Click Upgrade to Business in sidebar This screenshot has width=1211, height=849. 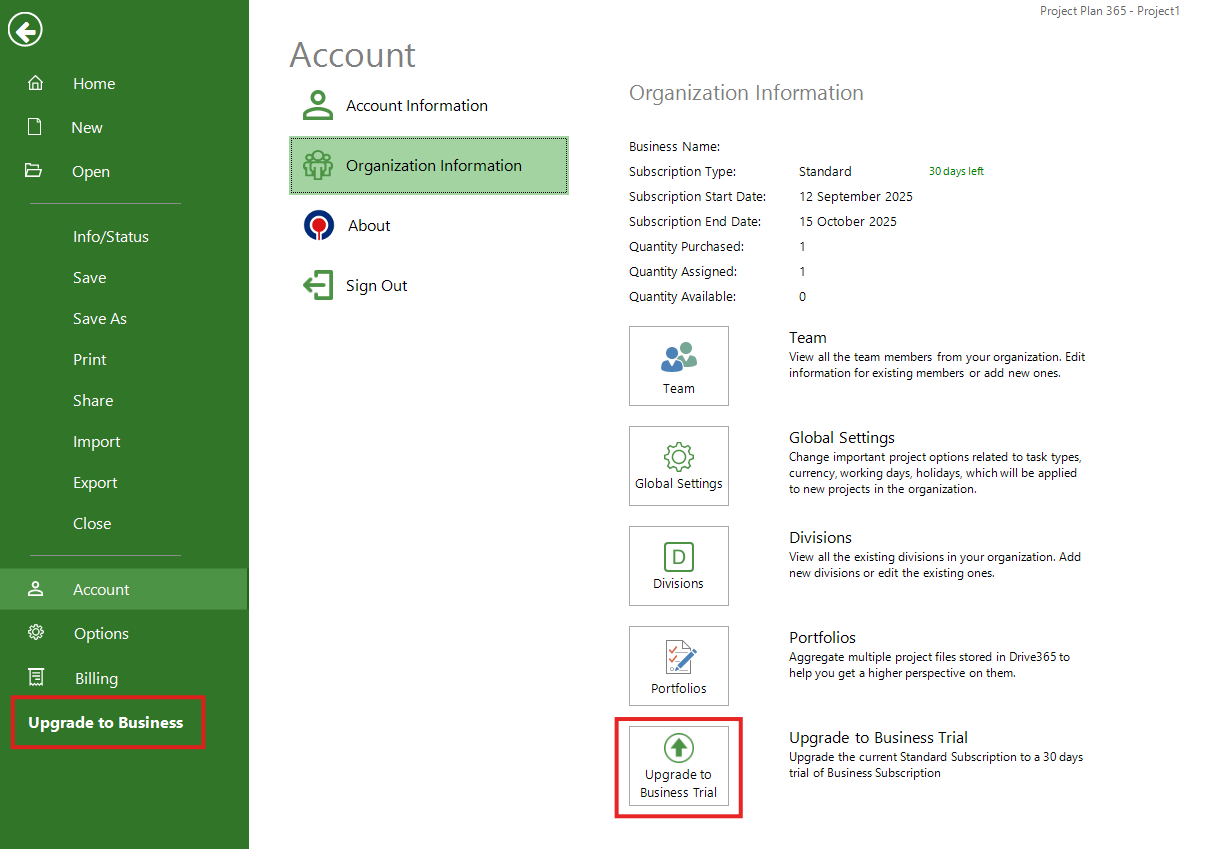pos(106,723)
